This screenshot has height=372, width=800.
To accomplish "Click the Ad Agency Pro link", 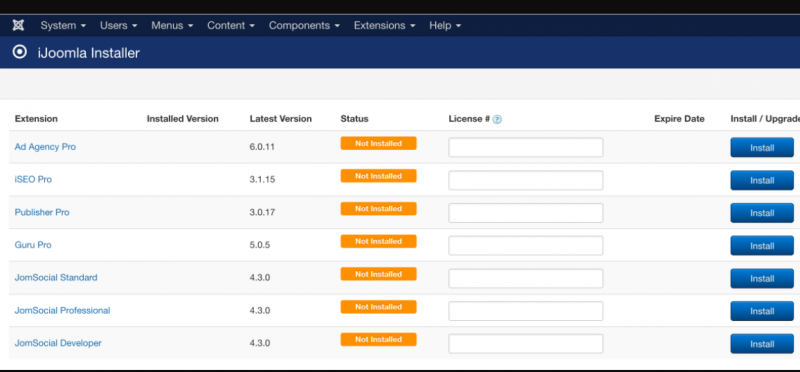I will point(45,147).
